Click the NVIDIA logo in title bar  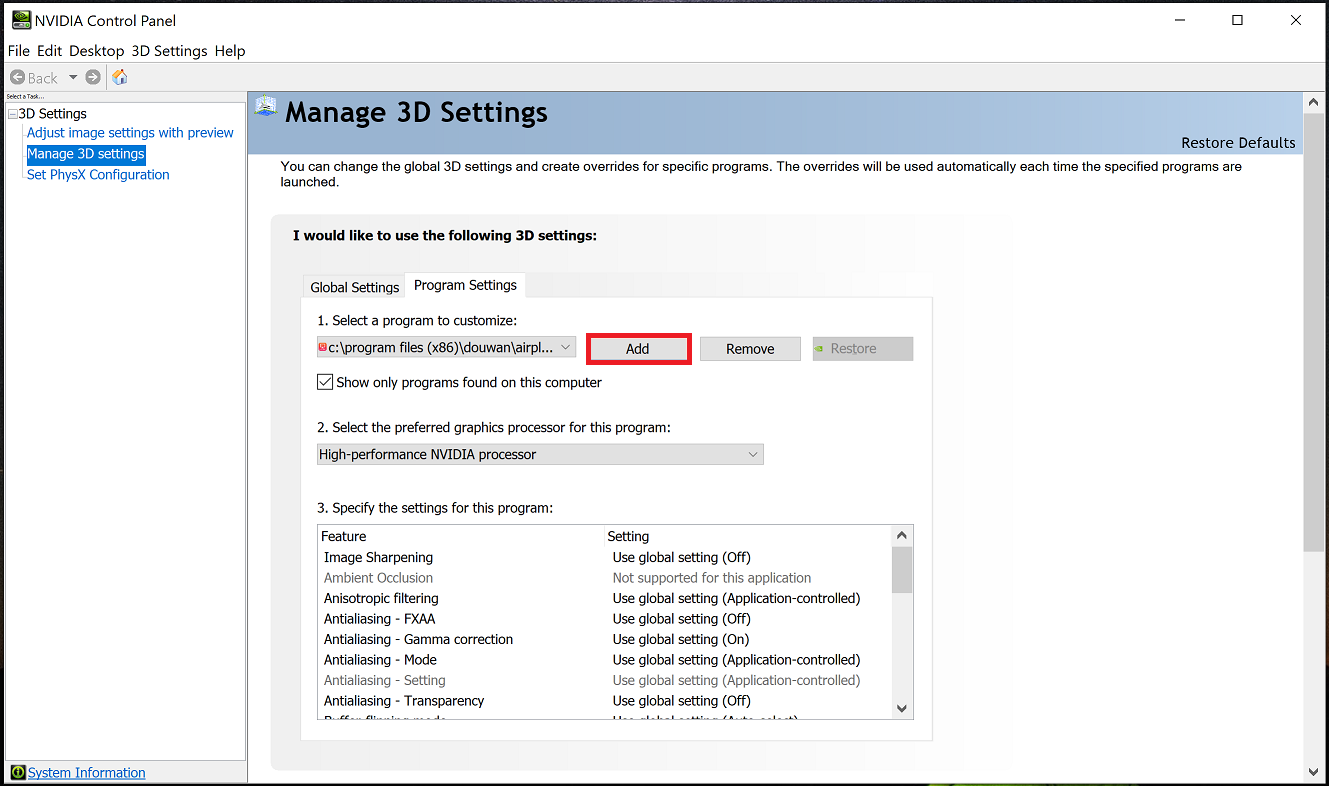coord(20,20)
